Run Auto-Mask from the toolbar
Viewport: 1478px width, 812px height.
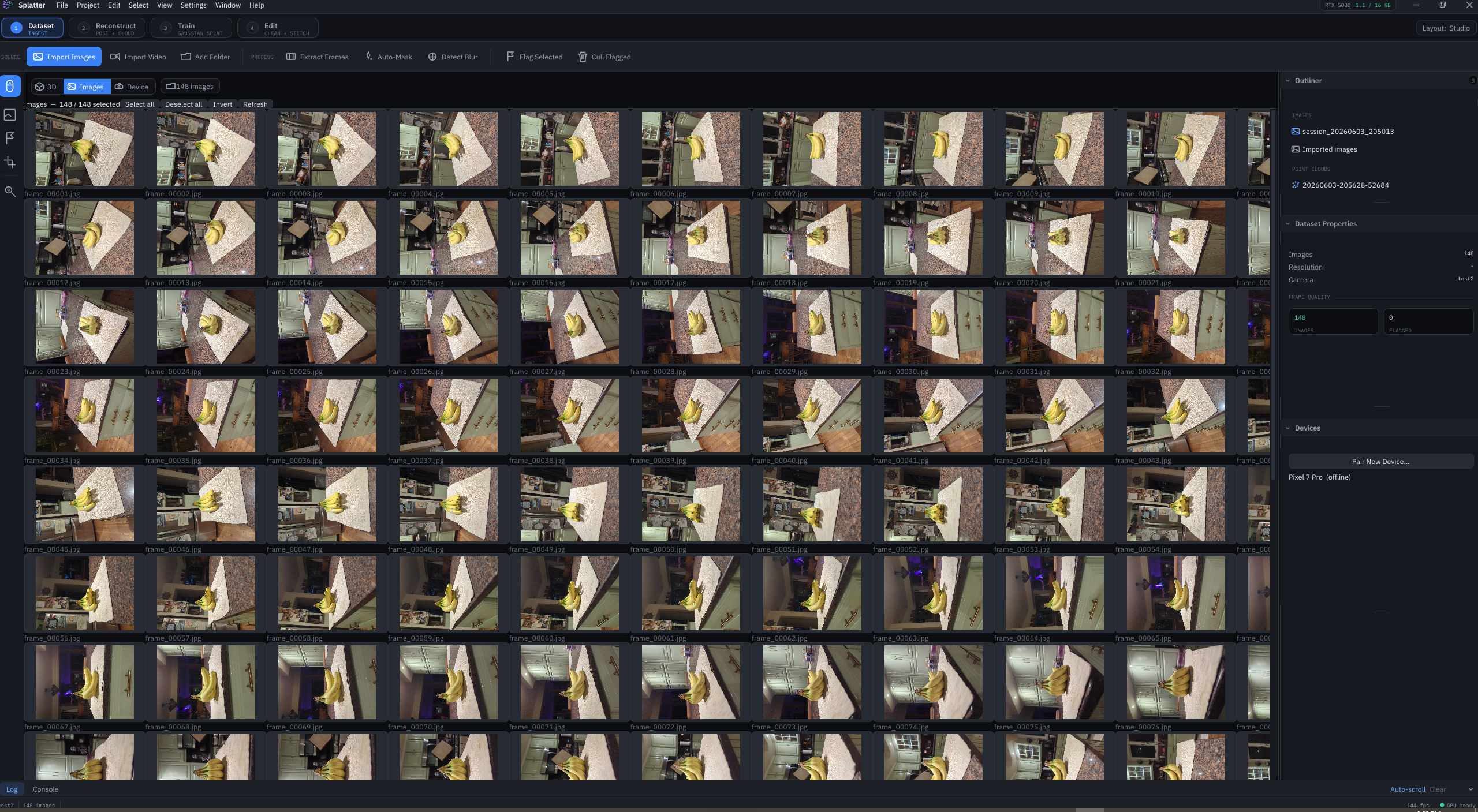coord(389,57)
